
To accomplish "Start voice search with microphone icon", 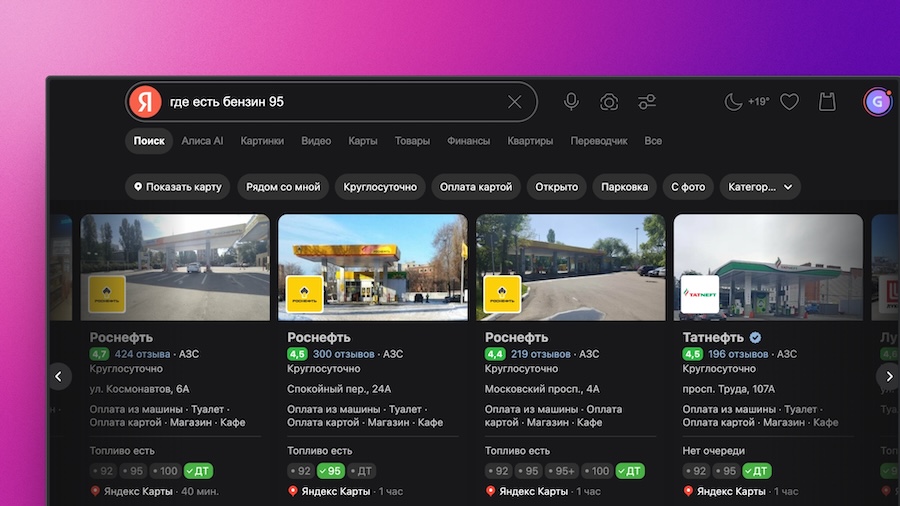I will [571, 102].
